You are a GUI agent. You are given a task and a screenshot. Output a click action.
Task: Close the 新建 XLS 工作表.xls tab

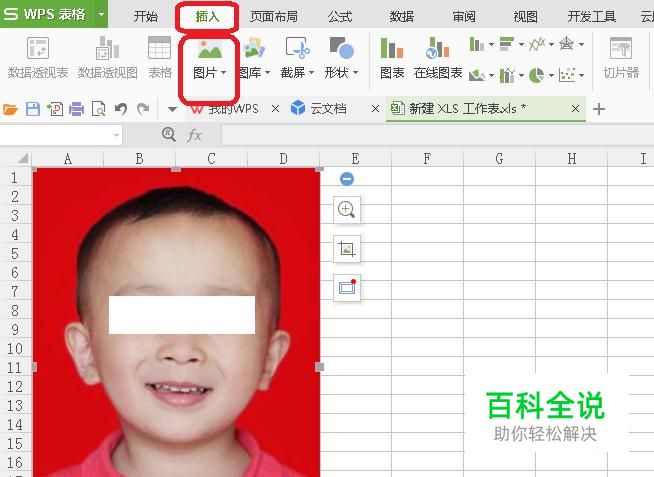click(x=575, y=109)
